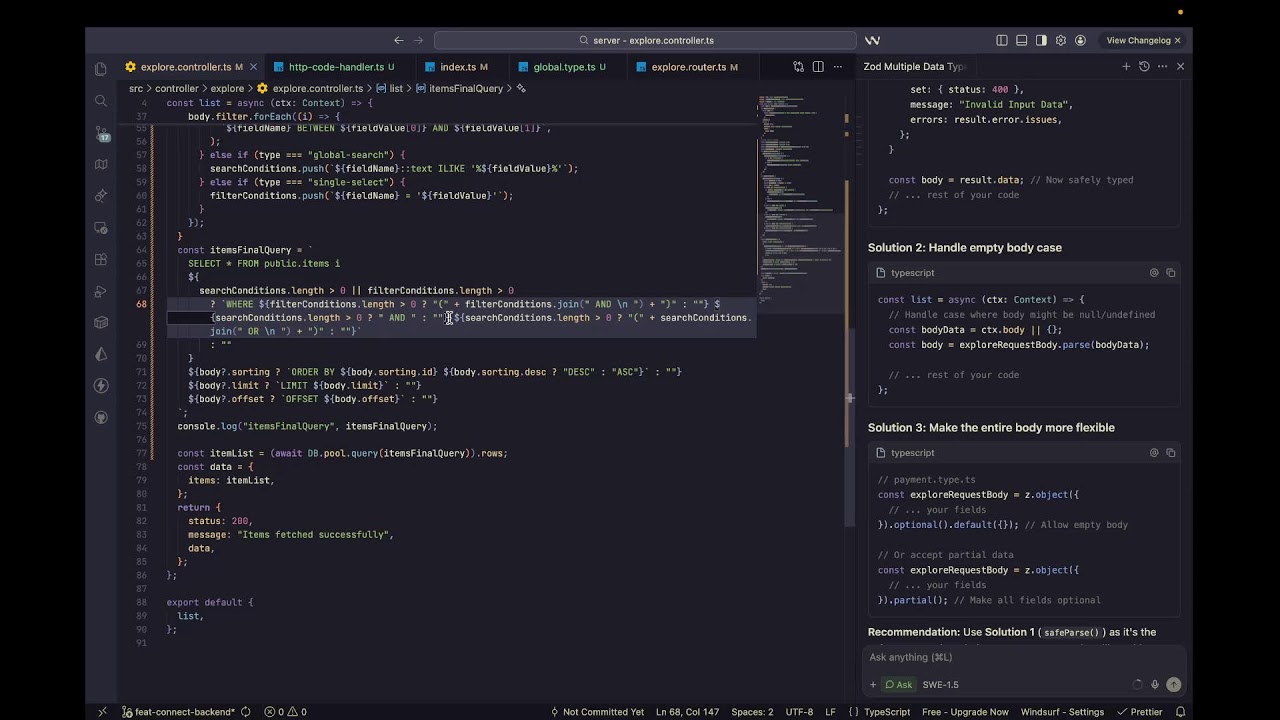
Task: Insert Solution 2 code block via @ icon
Action: 1154,273
